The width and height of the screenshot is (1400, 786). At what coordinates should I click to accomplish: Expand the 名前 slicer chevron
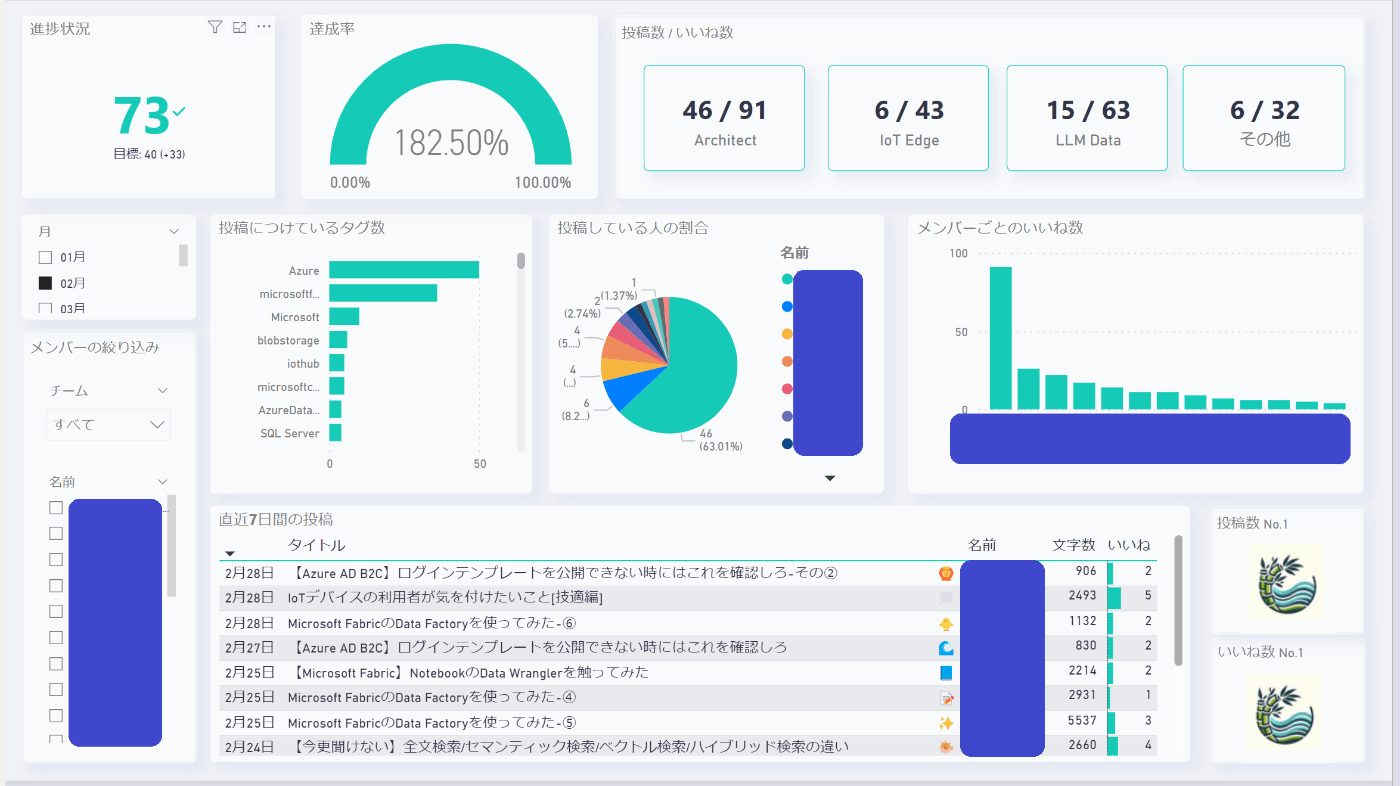click(x=162, y=482)
